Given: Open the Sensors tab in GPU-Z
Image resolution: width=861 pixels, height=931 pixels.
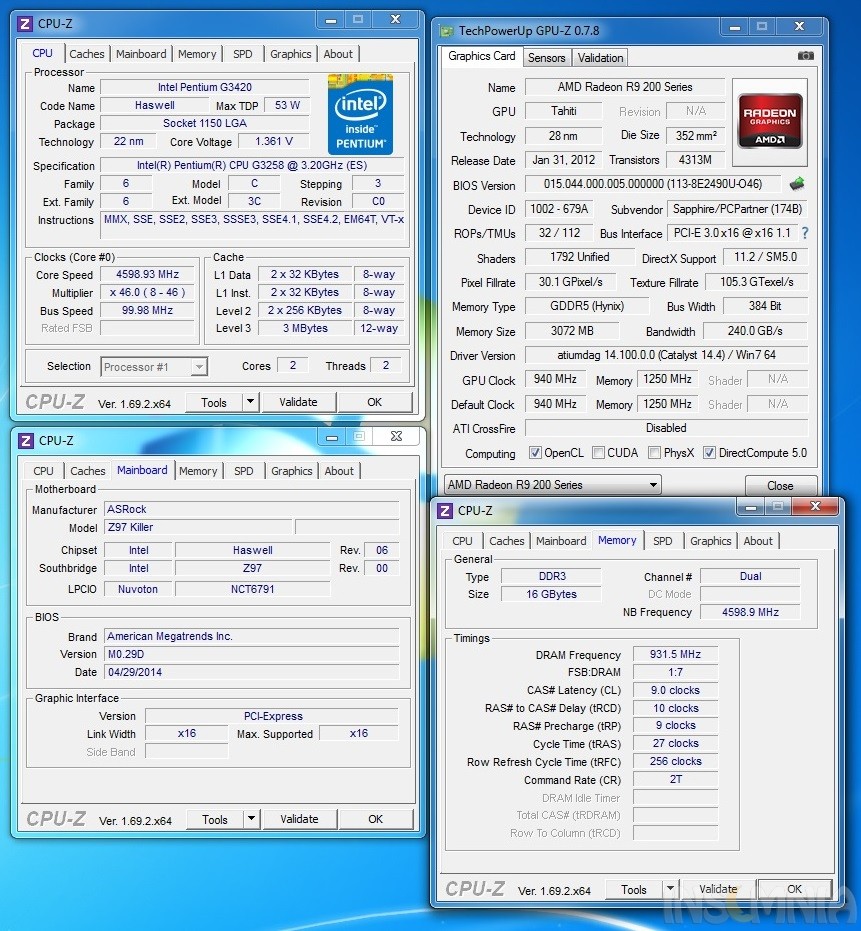Looking at the screenshot, I should tap(546, 58).
